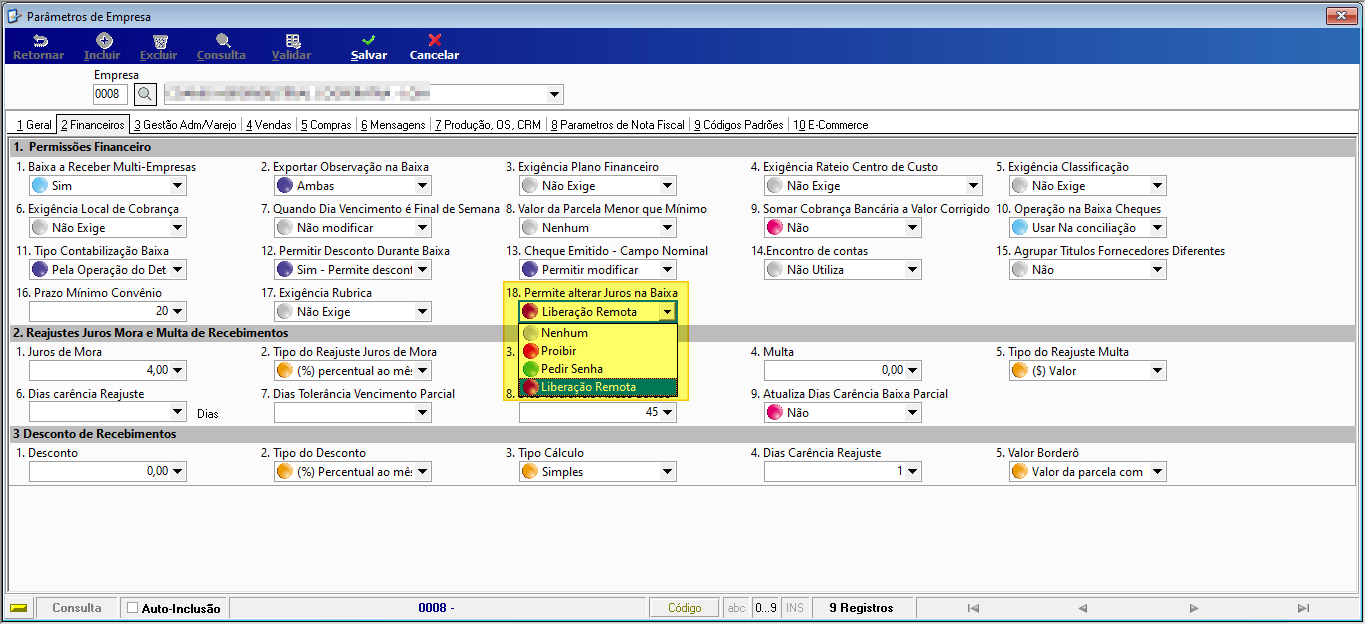Click the Validar toolbar icon
This screenshot has height=625, width=1366.
(x=292, y=40)
